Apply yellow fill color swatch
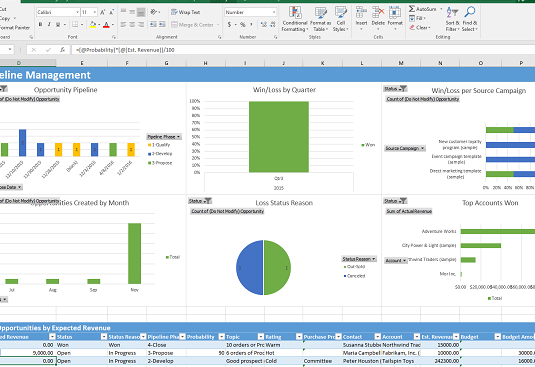This screenshot has width=535, height=367. click(93, 25)
